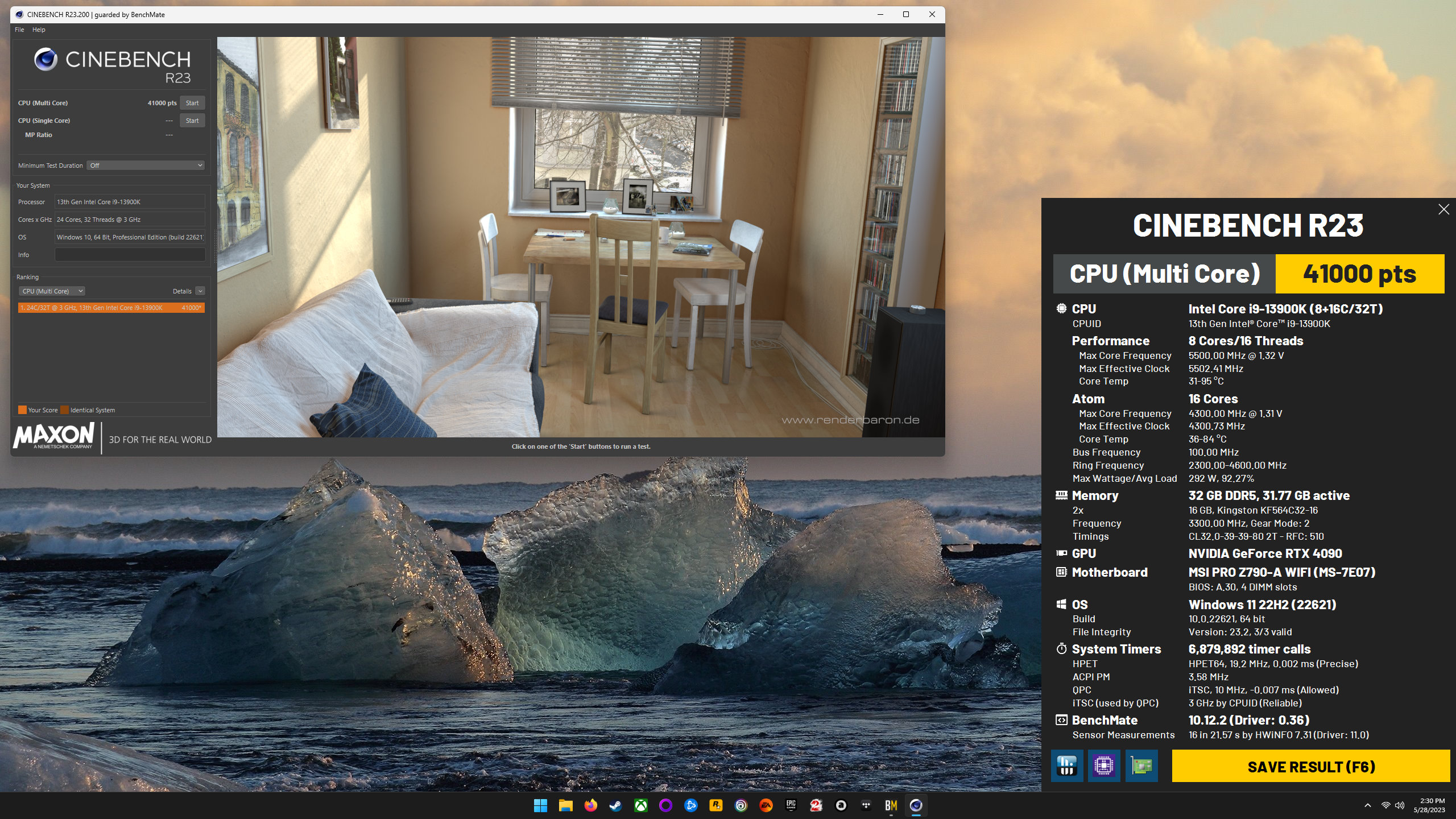Open the volume control tray icon
The width and height of the screenshot is (1456, 819).
coord(1400,805)
